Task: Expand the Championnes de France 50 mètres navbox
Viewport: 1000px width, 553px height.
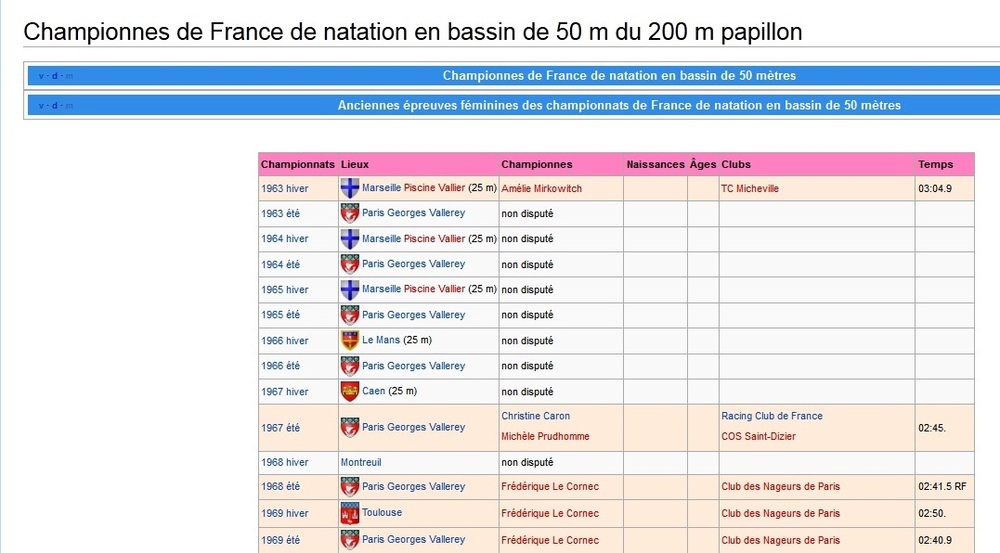Action: click(618, 75)
